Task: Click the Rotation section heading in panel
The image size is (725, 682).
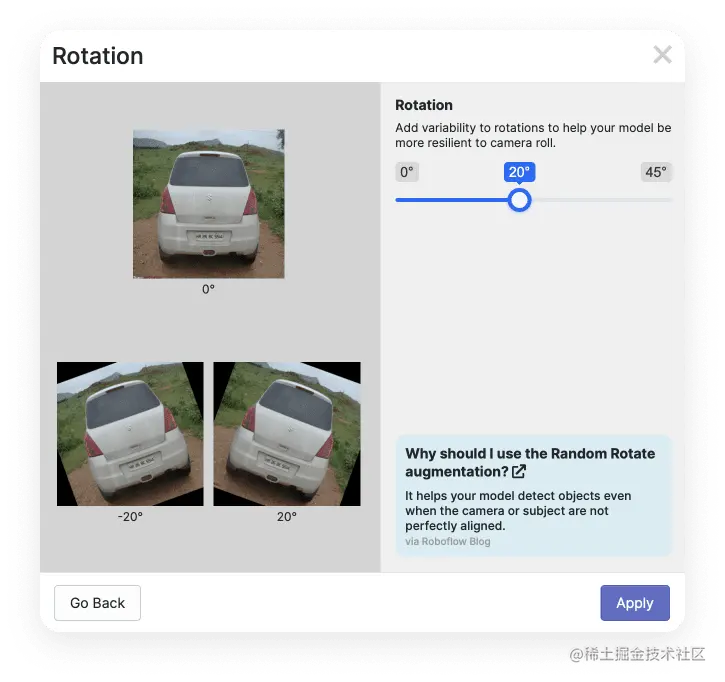Action: [x=424, y=105]
